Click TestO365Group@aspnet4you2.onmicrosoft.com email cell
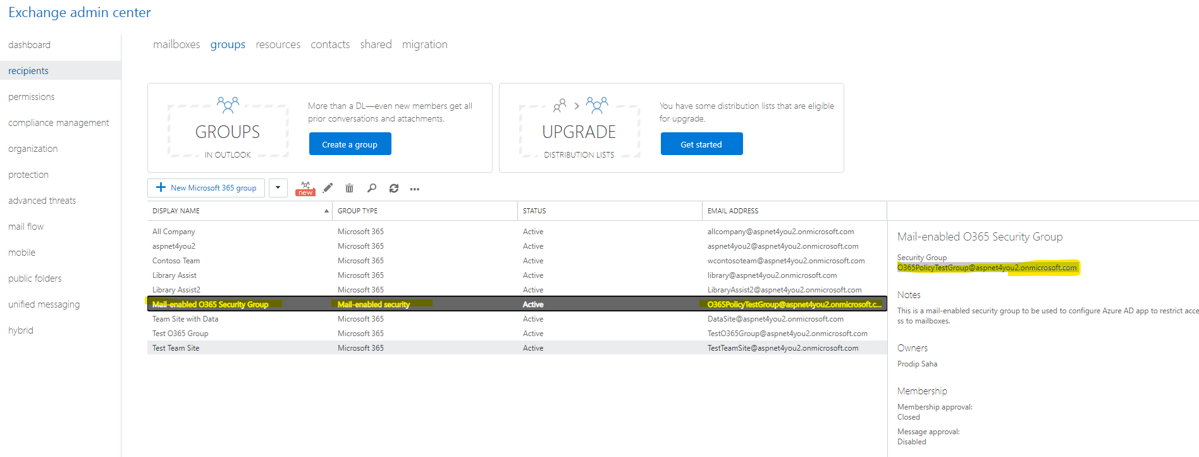 coord(788,333)
